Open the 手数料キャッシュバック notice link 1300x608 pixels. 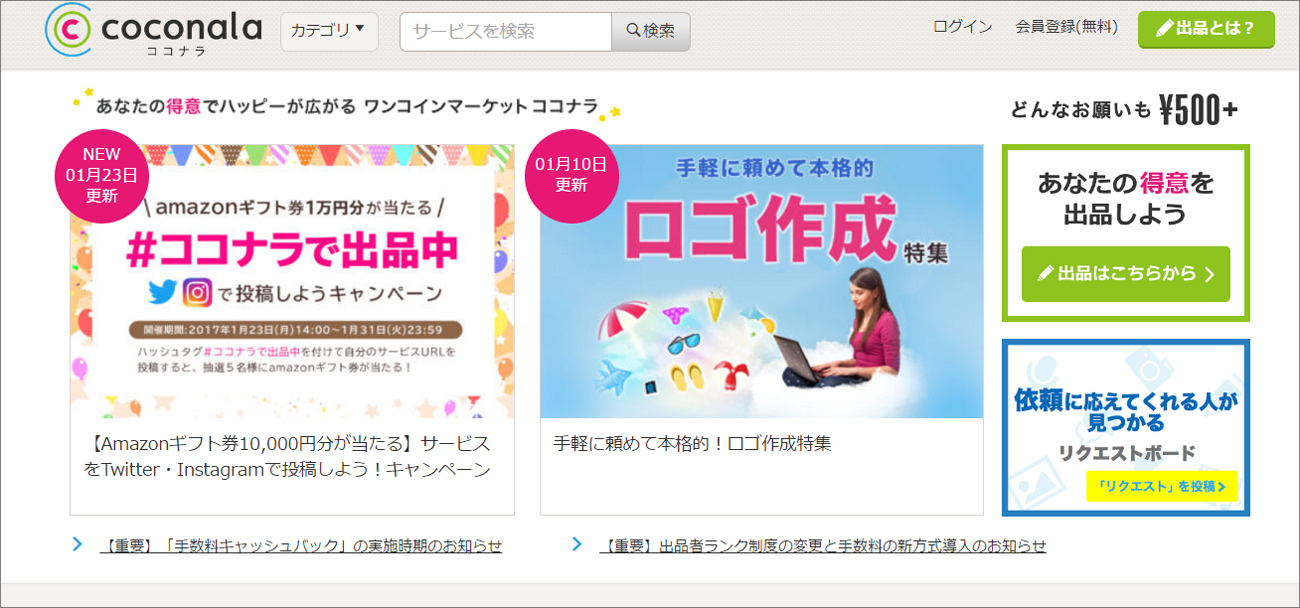coord(302,546)
